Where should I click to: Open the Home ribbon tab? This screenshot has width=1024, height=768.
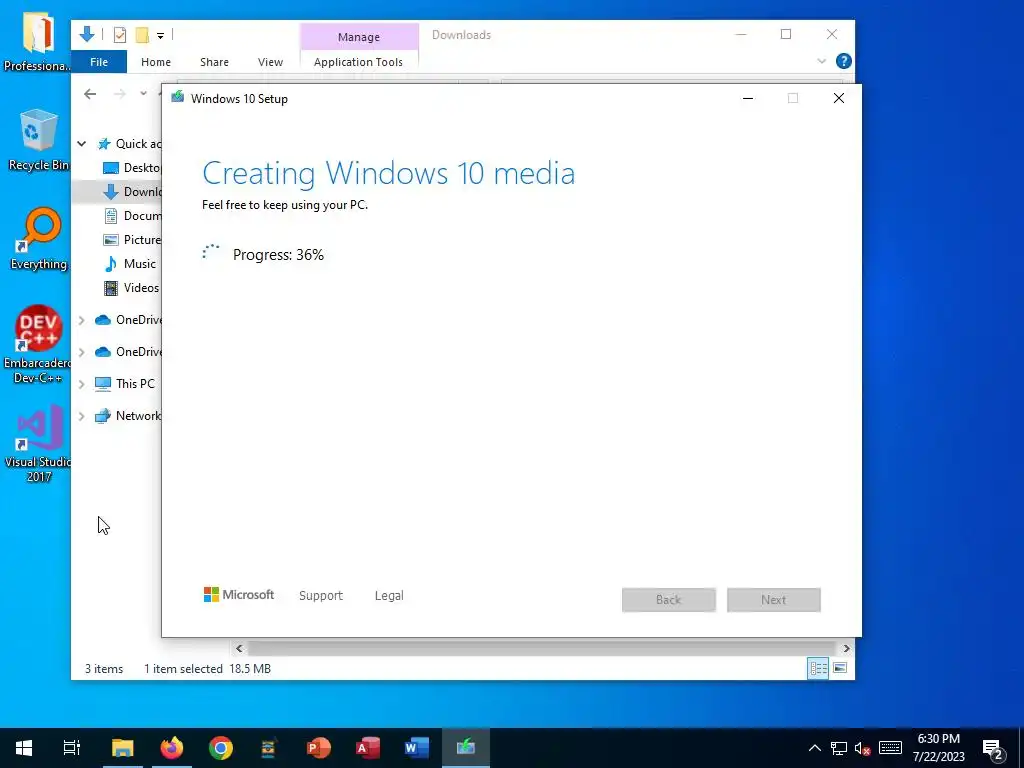[156, 62]
